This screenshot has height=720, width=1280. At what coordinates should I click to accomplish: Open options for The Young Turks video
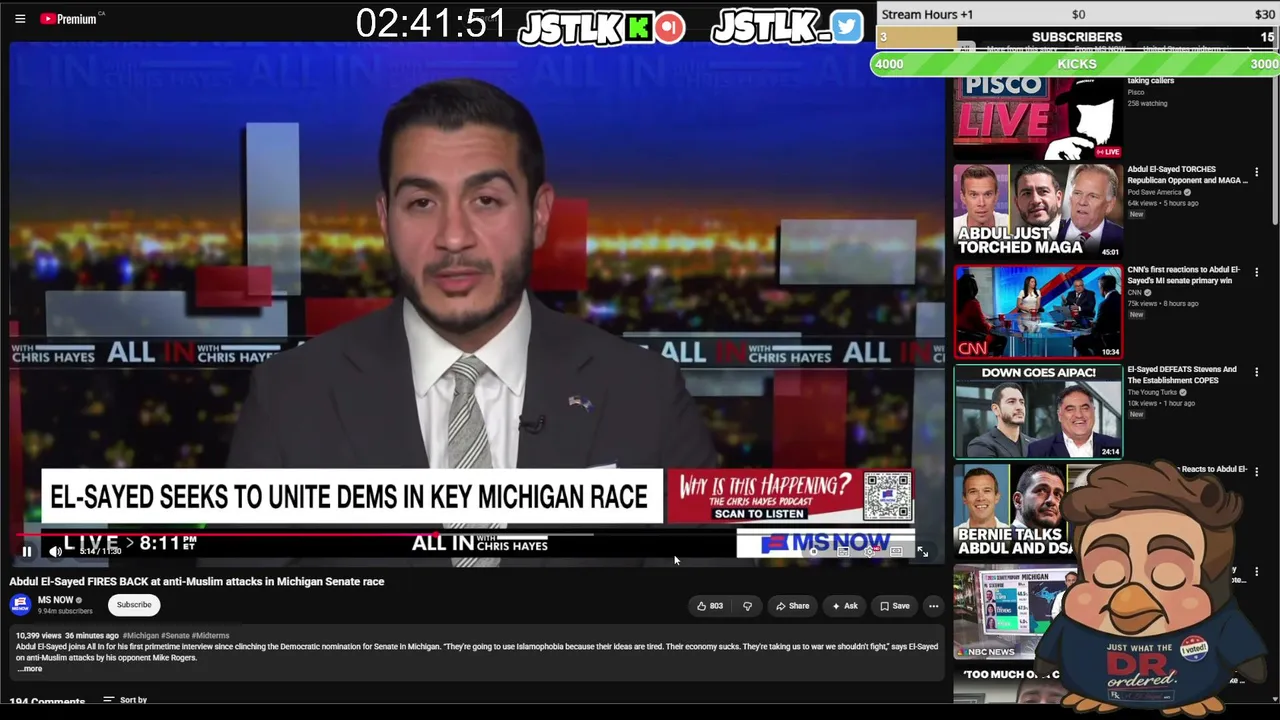pos(1256,372)
